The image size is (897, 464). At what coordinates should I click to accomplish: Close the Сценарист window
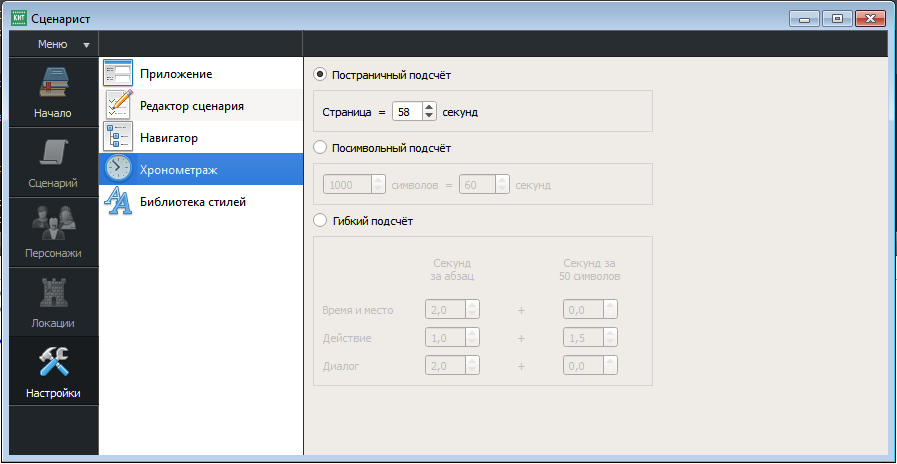[x=871, y=19]
